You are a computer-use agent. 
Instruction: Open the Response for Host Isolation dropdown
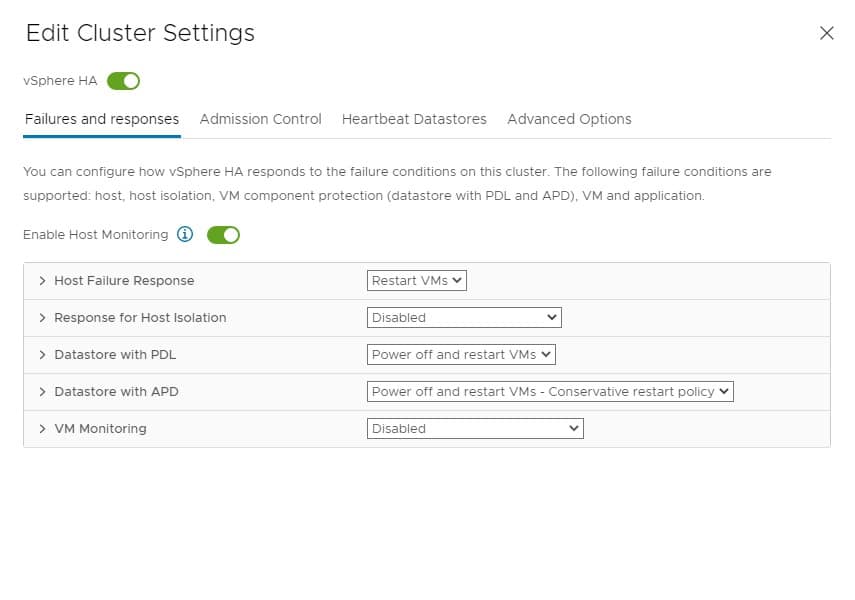tap(464, 318)
